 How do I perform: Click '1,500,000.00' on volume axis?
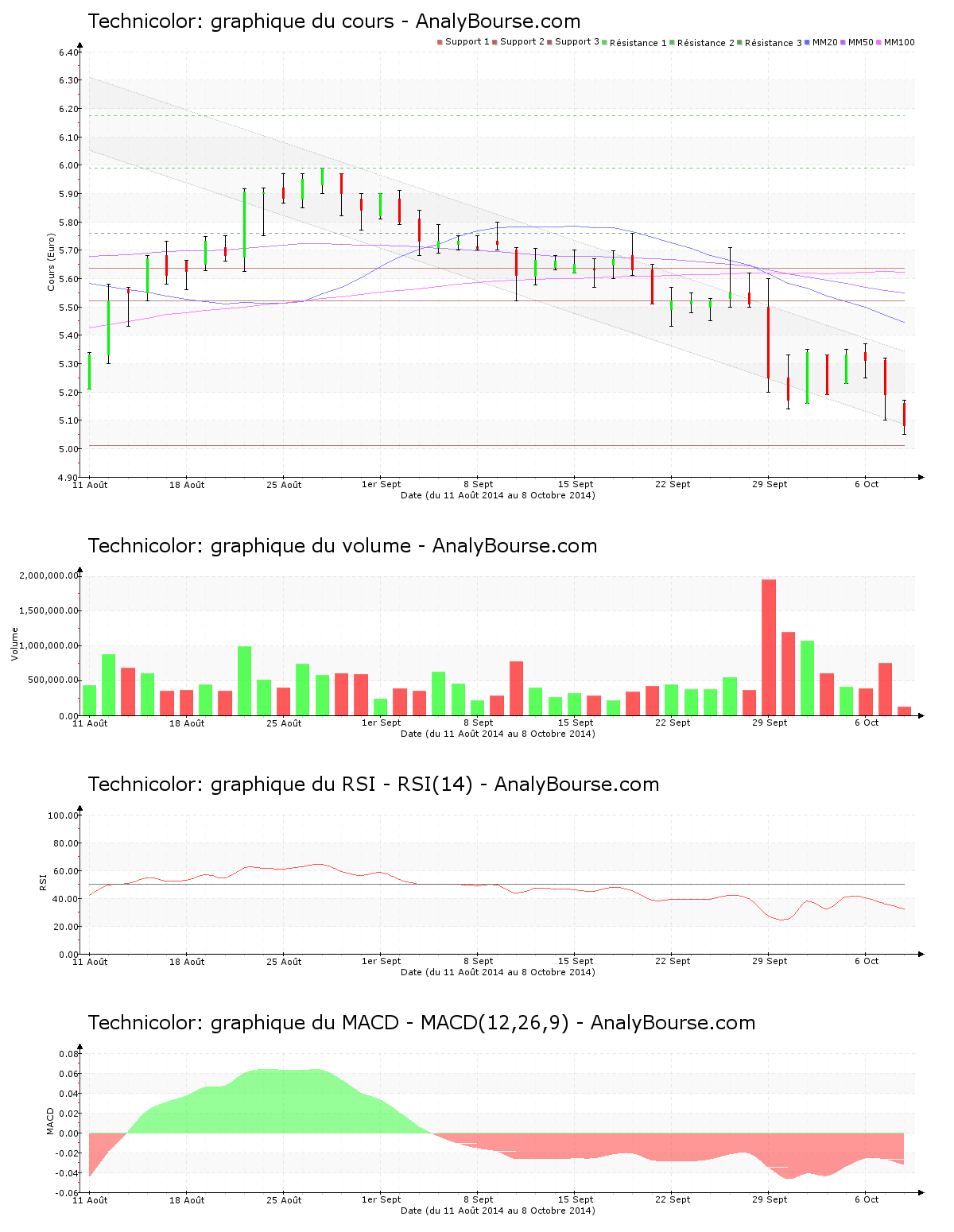49,610
